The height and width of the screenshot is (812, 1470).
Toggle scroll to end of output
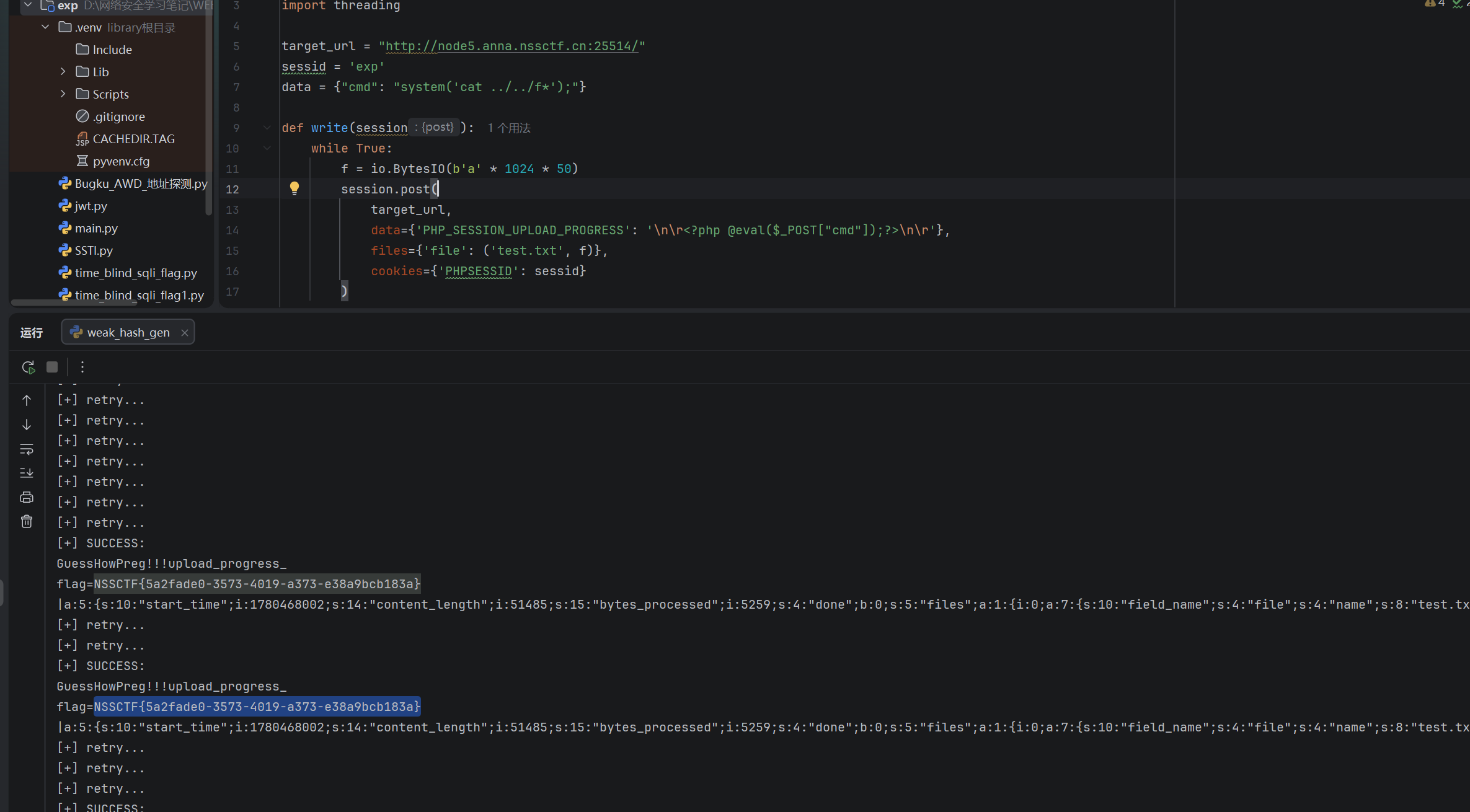click(x=27, y=473)
